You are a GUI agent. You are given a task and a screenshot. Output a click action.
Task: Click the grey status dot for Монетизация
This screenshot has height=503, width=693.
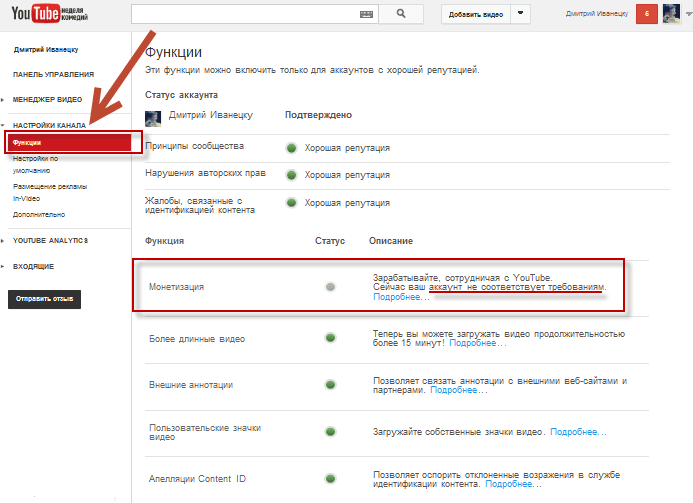click(330, 287)
